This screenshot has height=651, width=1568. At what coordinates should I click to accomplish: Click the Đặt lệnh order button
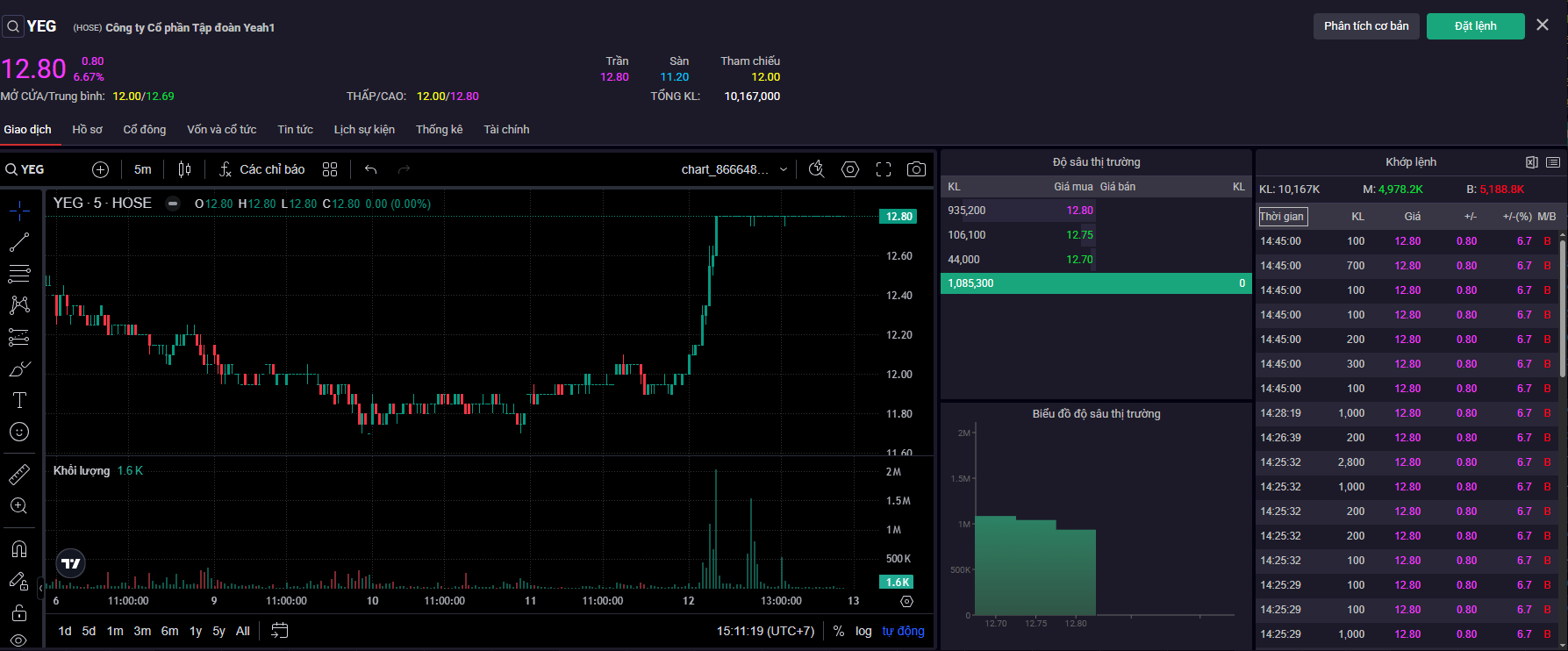pyautogui.click(x=1476, y=26)
